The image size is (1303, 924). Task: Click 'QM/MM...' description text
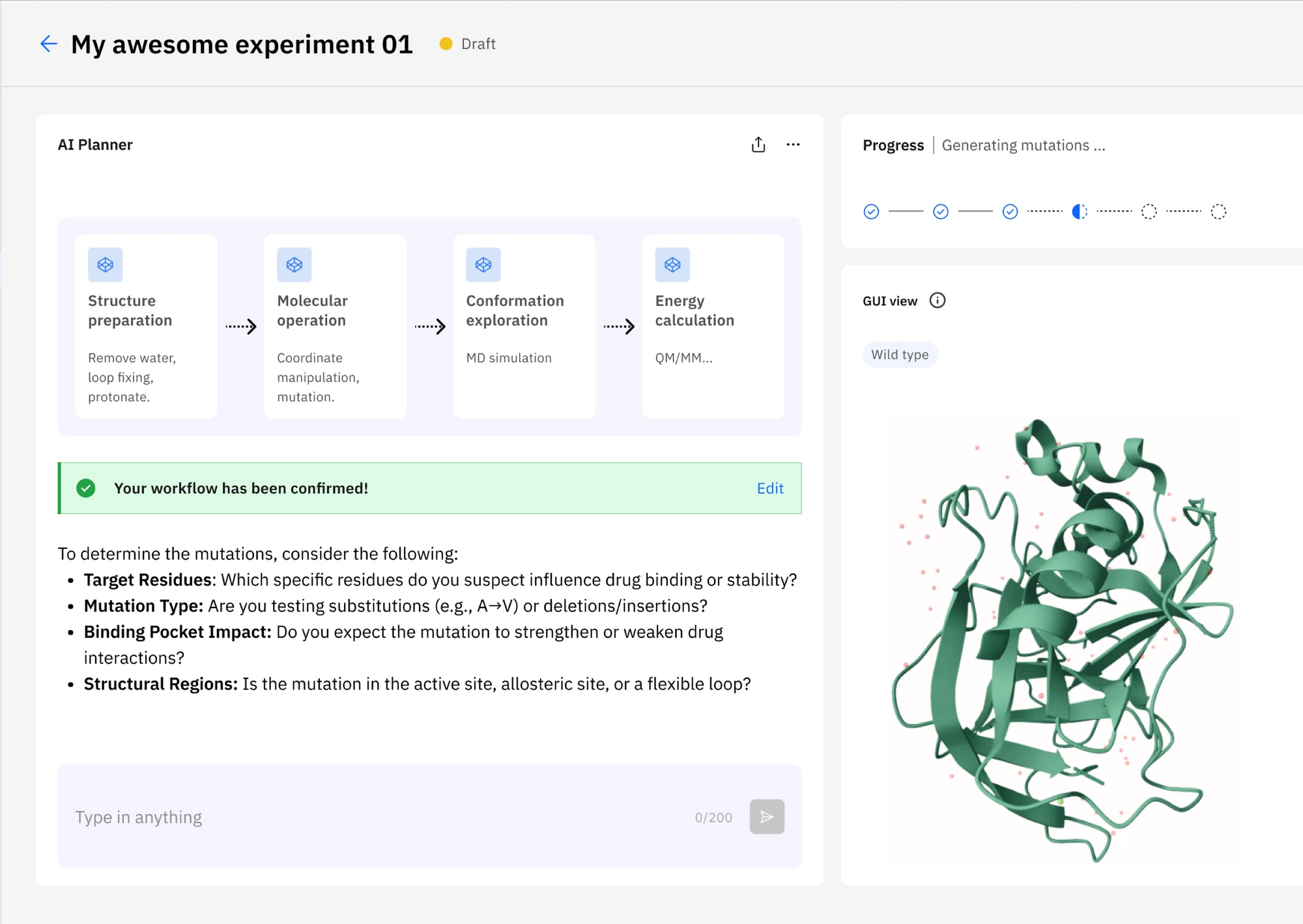click(x=684, y=357)
